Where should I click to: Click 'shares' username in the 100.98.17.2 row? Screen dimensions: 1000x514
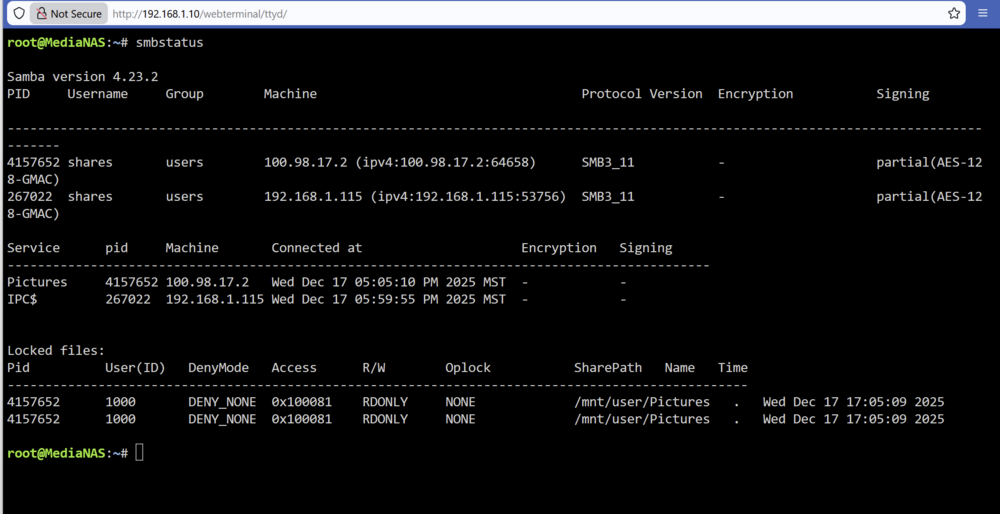pos(90,163)
